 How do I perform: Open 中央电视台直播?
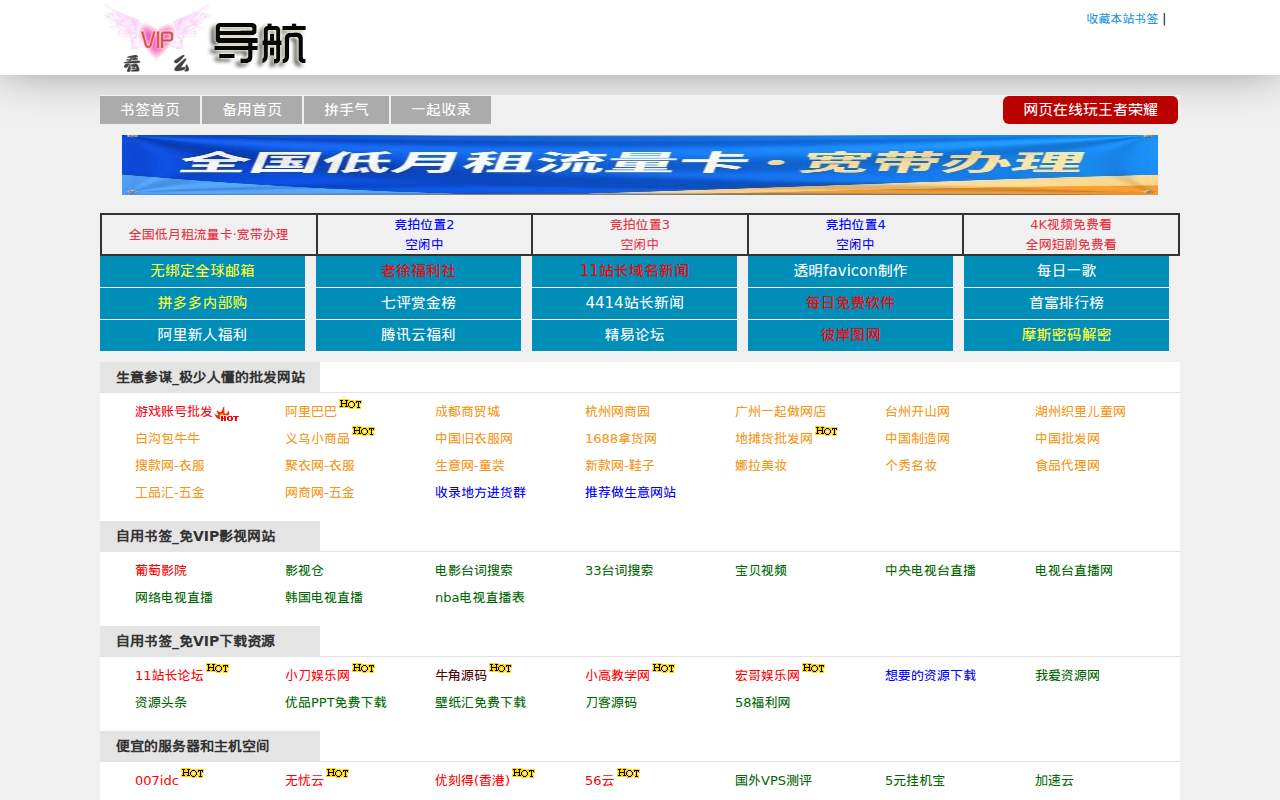[931, 570]
